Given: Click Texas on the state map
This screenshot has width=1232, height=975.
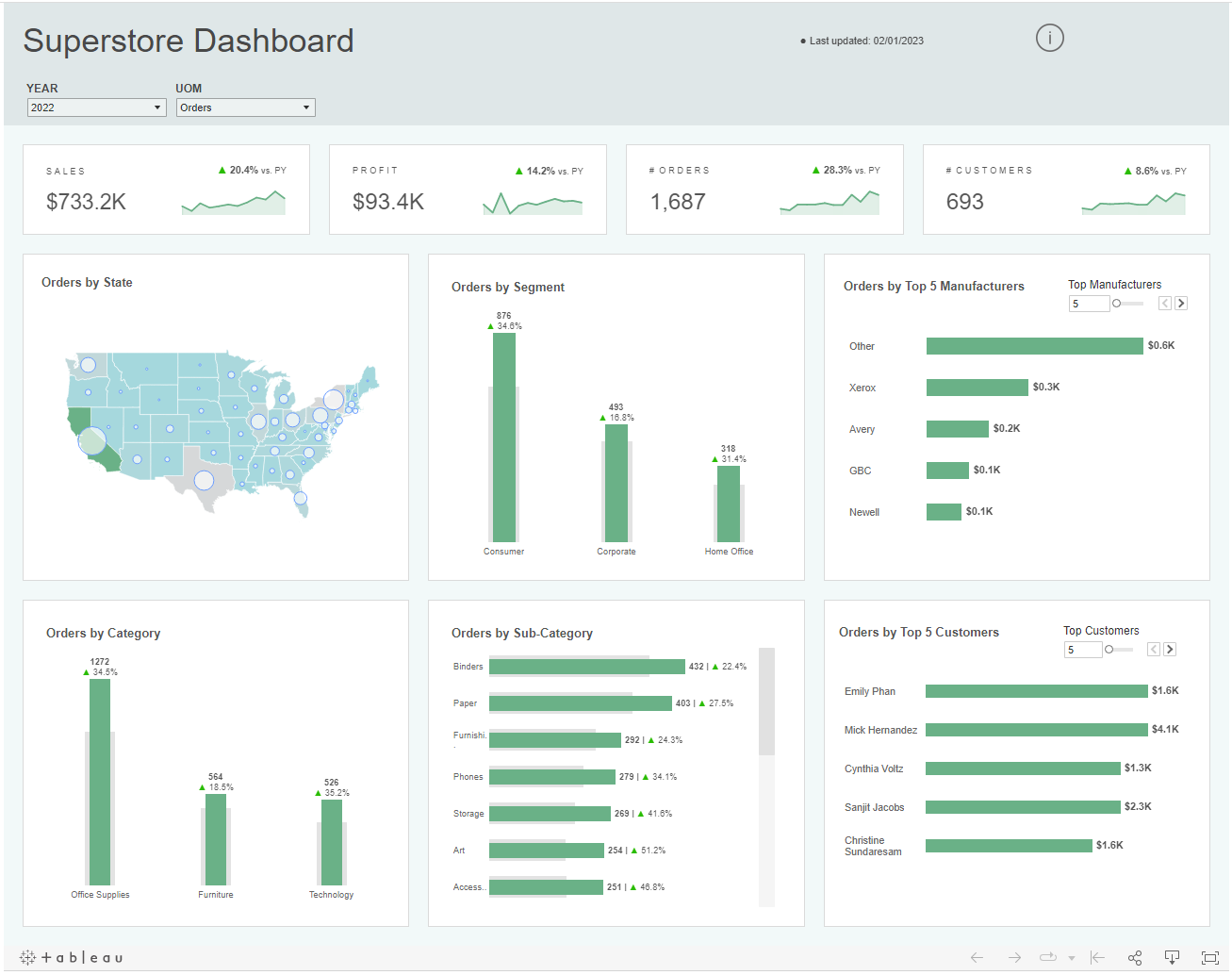Looking at the screenshot, I should point(202,481).
